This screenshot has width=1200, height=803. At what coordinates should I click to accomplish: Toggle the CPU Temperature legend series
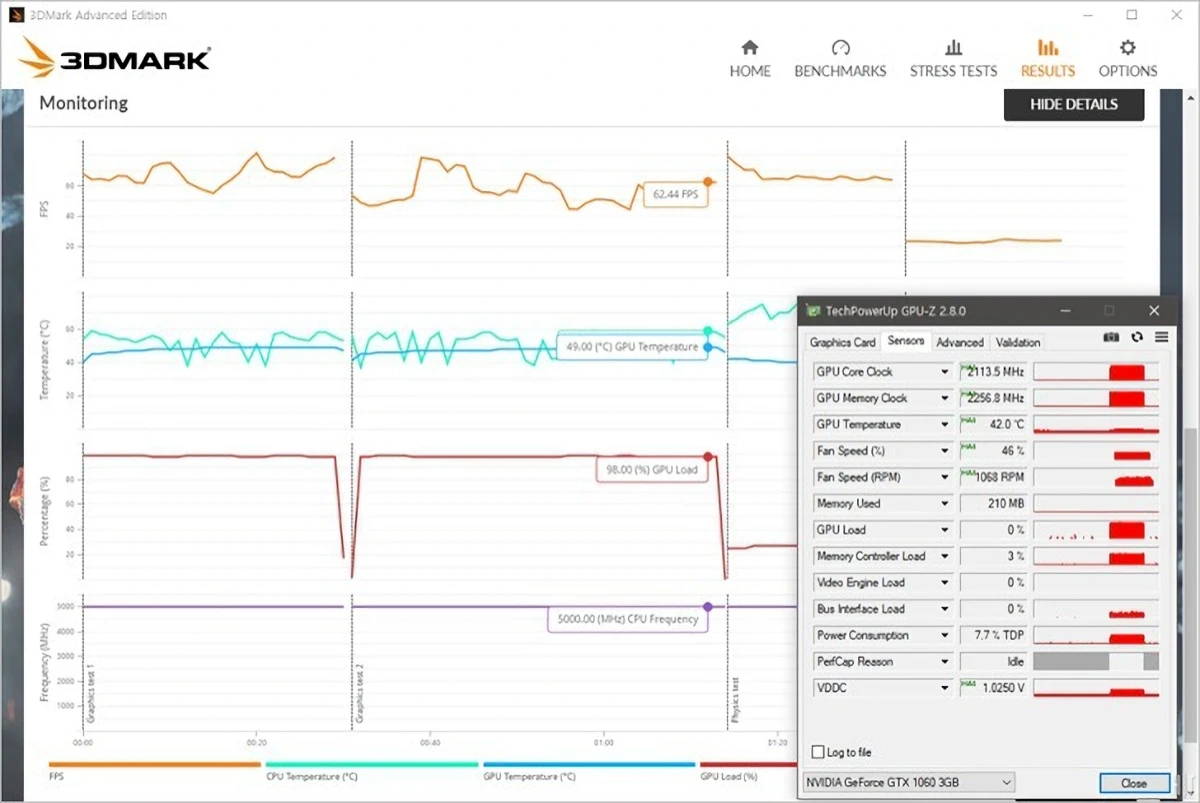(x=372, y=770)
